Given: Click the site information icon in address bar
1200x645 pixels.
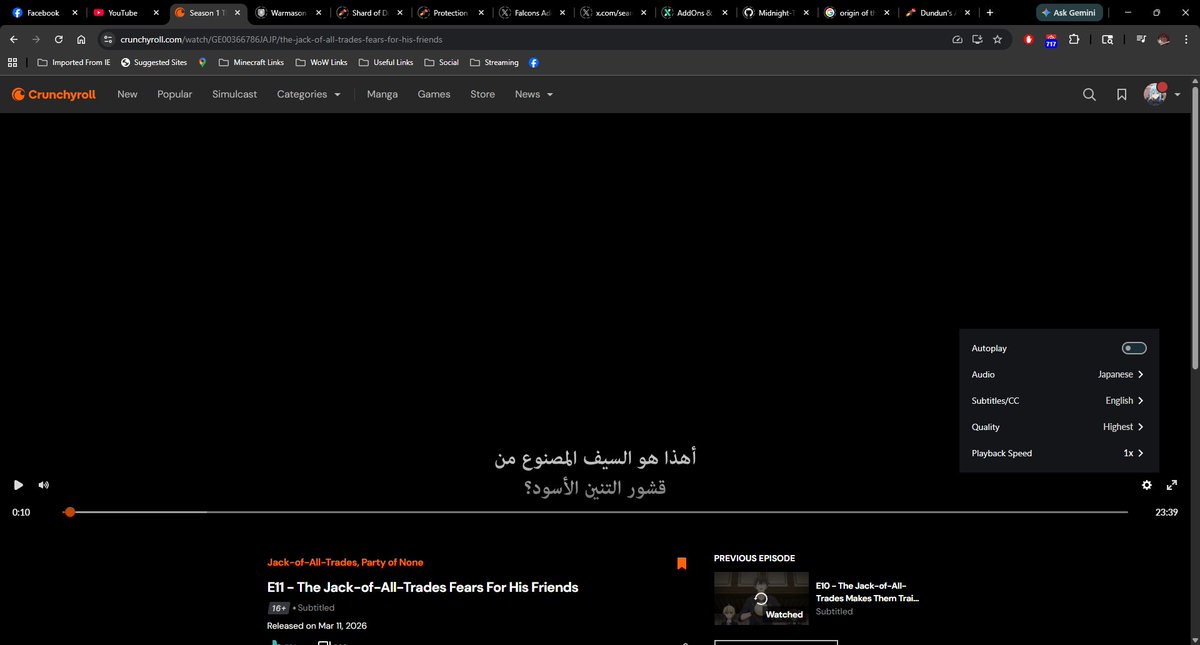Looking at the screenshot, I should pyautogui.click(x=109, y=39).
